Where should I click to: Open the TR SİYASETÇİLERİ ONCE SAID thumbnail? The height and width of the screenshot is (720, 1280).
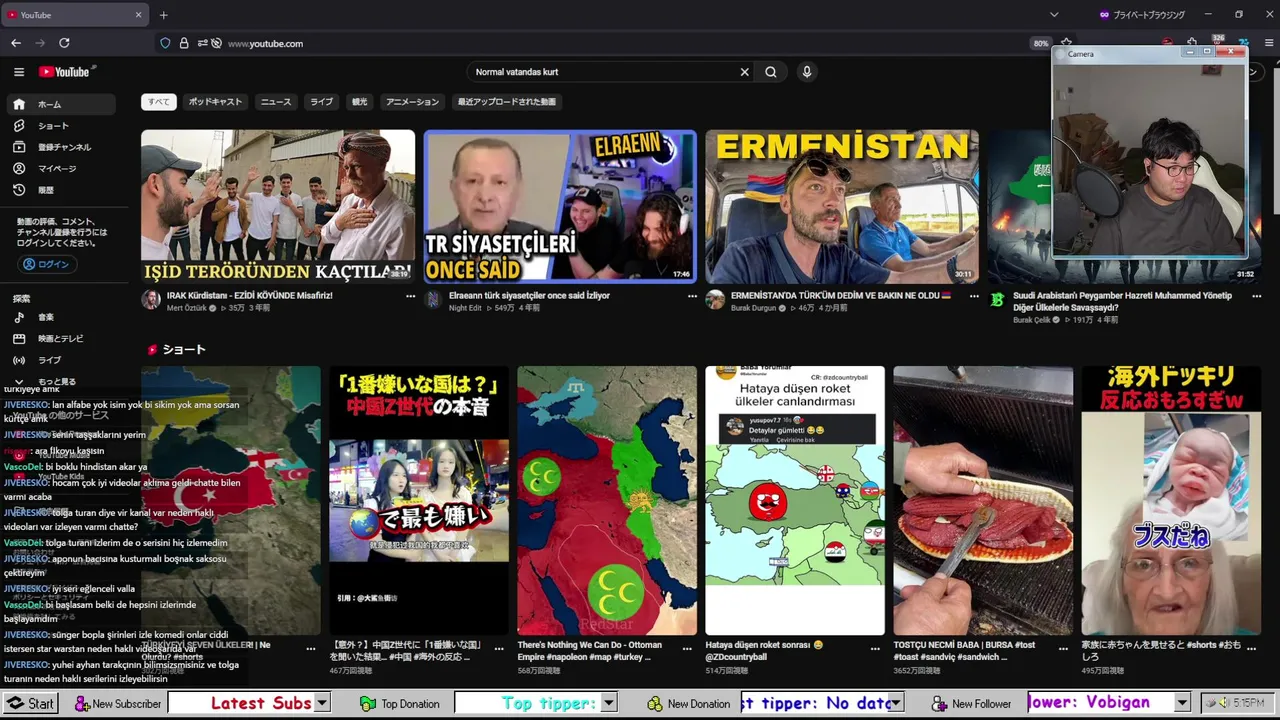(560, 207)
